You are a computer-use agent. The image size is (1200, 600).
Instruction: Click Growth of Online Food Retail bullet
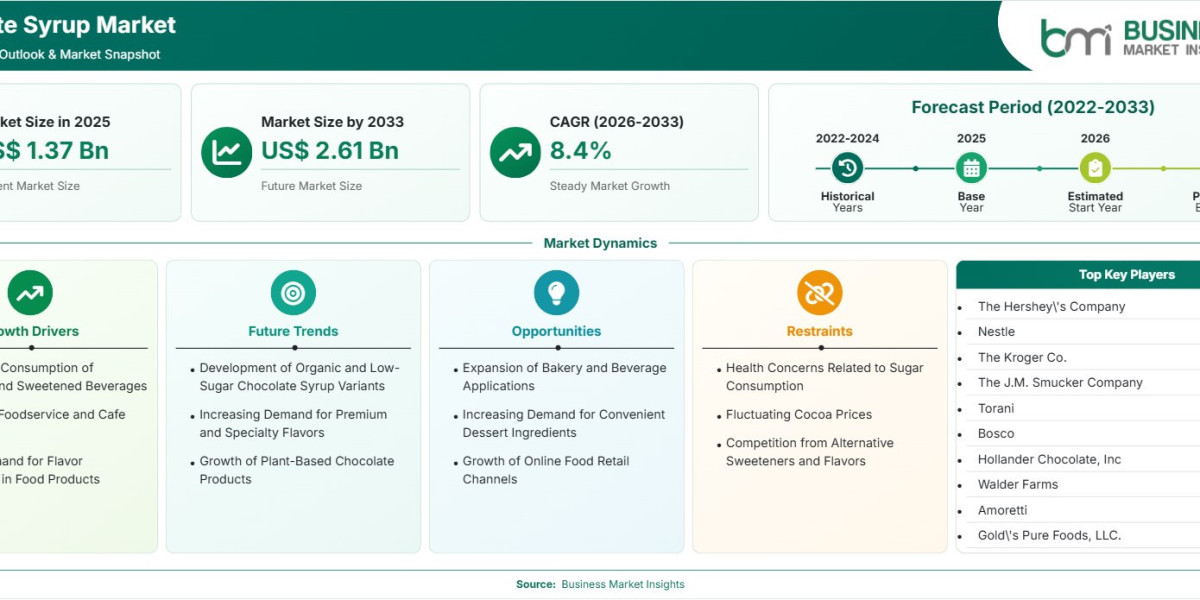click(x=546, y=470)
